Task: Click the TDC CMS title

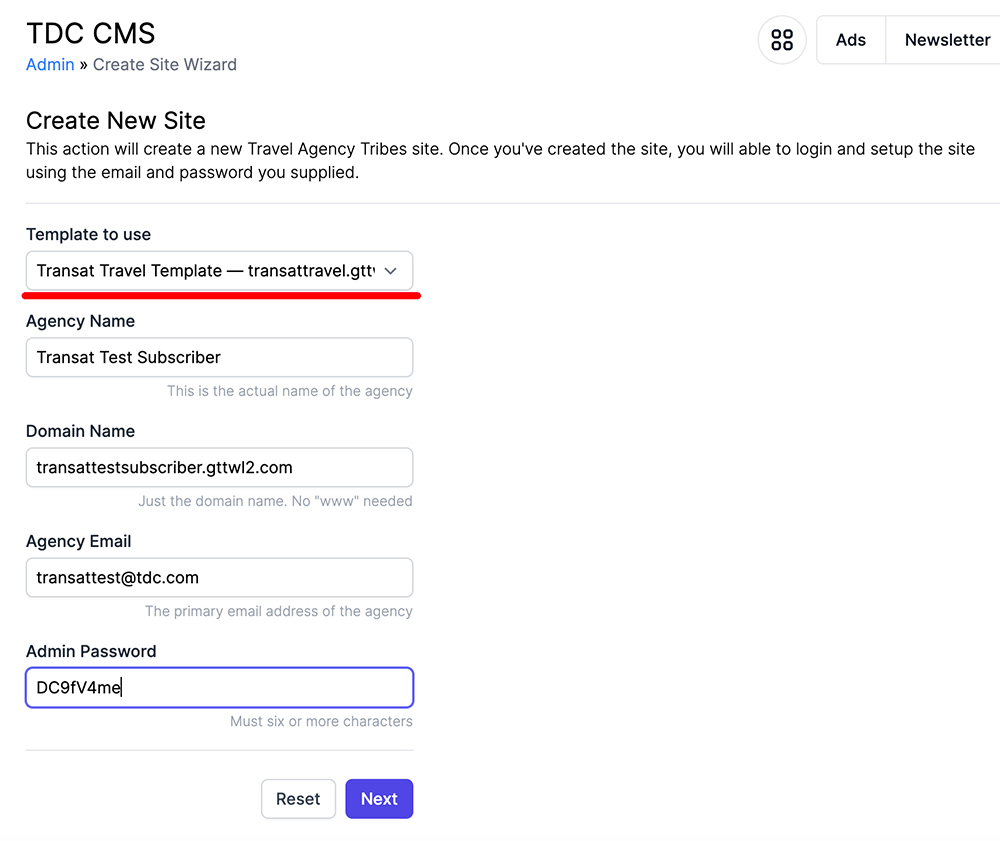Action: (91, 33)
